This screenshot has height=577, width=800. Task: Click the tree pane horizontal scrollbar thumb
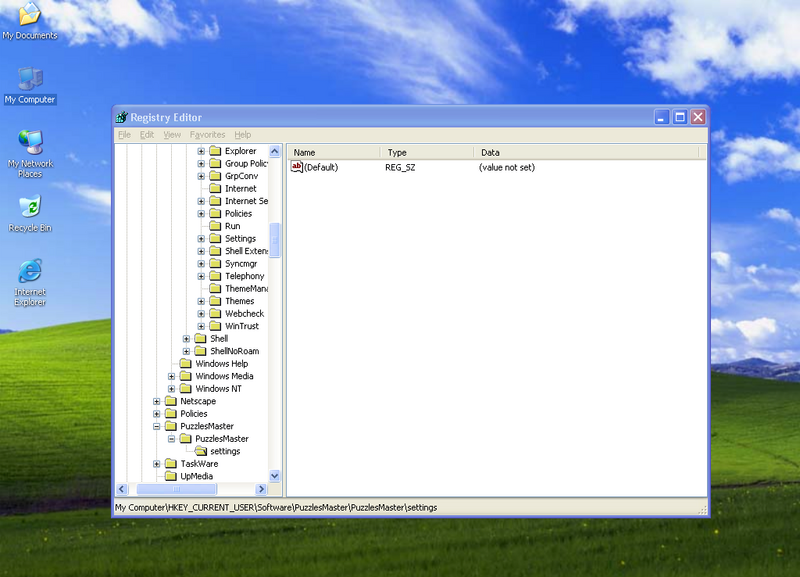point(177,489)
